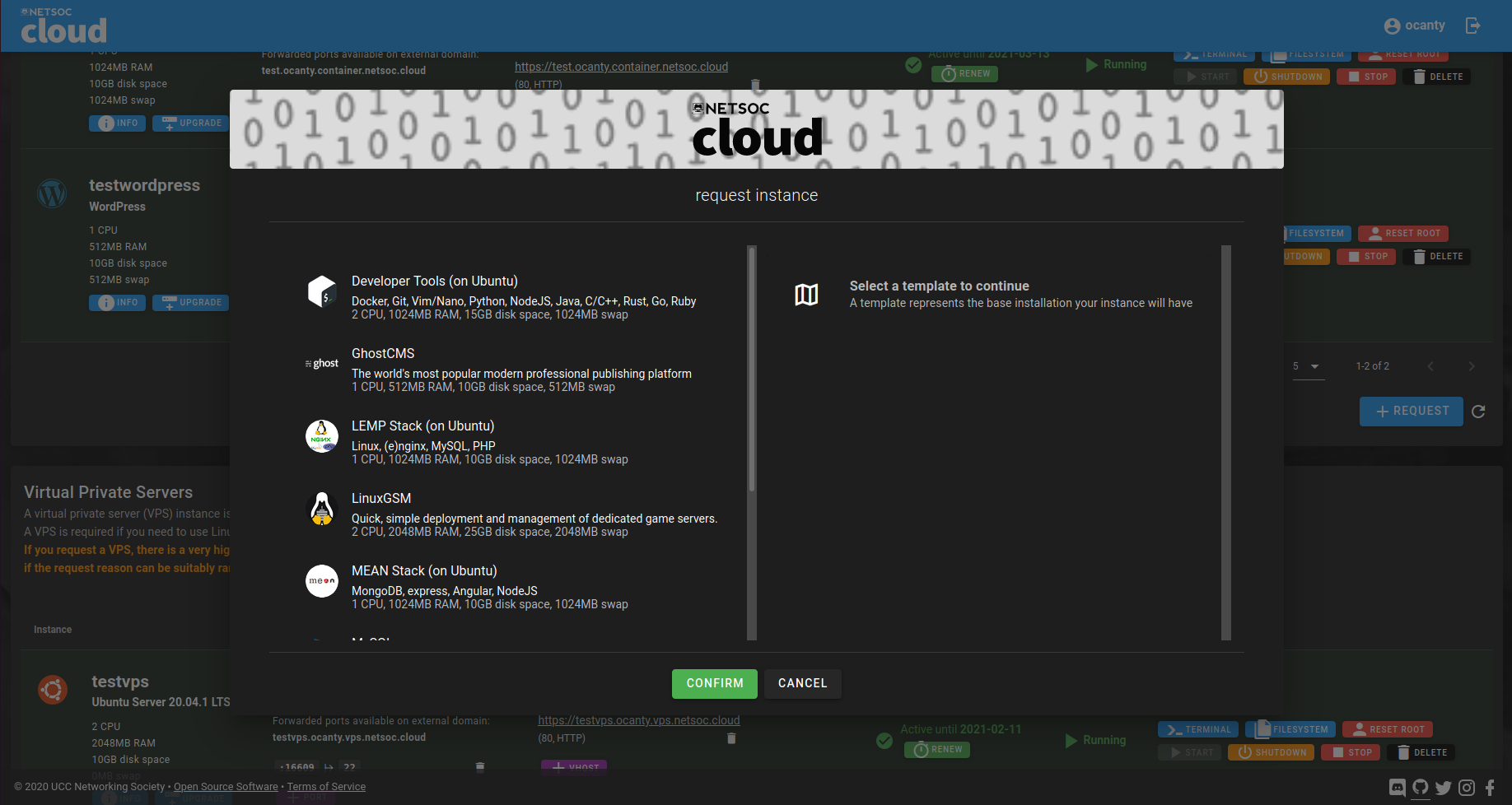Image resolution: width=1512 pixels, height=805 pixels.
Task: Click the details panel scrollbar
Action: click(1226, 442)
